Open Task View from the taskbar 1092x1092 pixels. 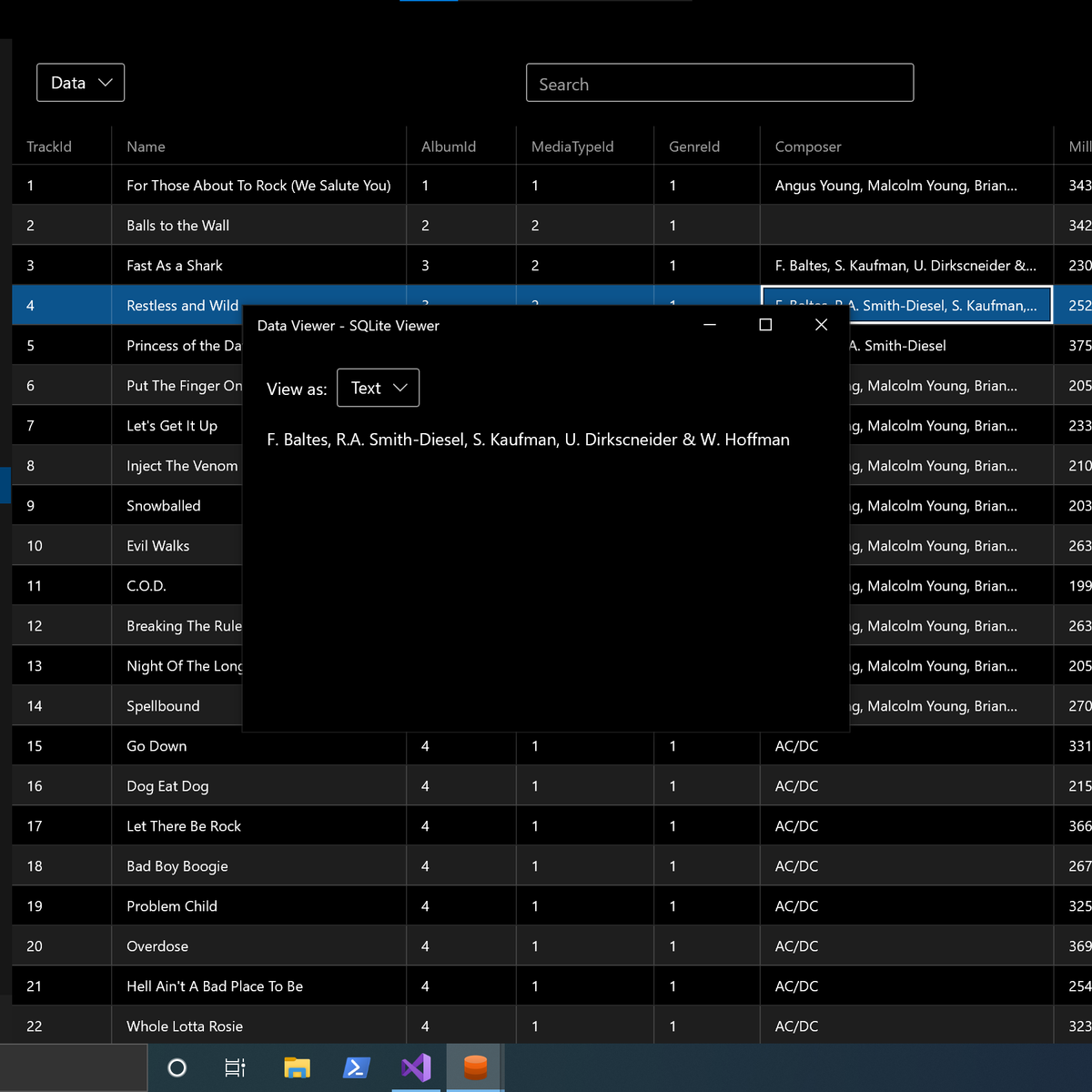(234, 1067)
